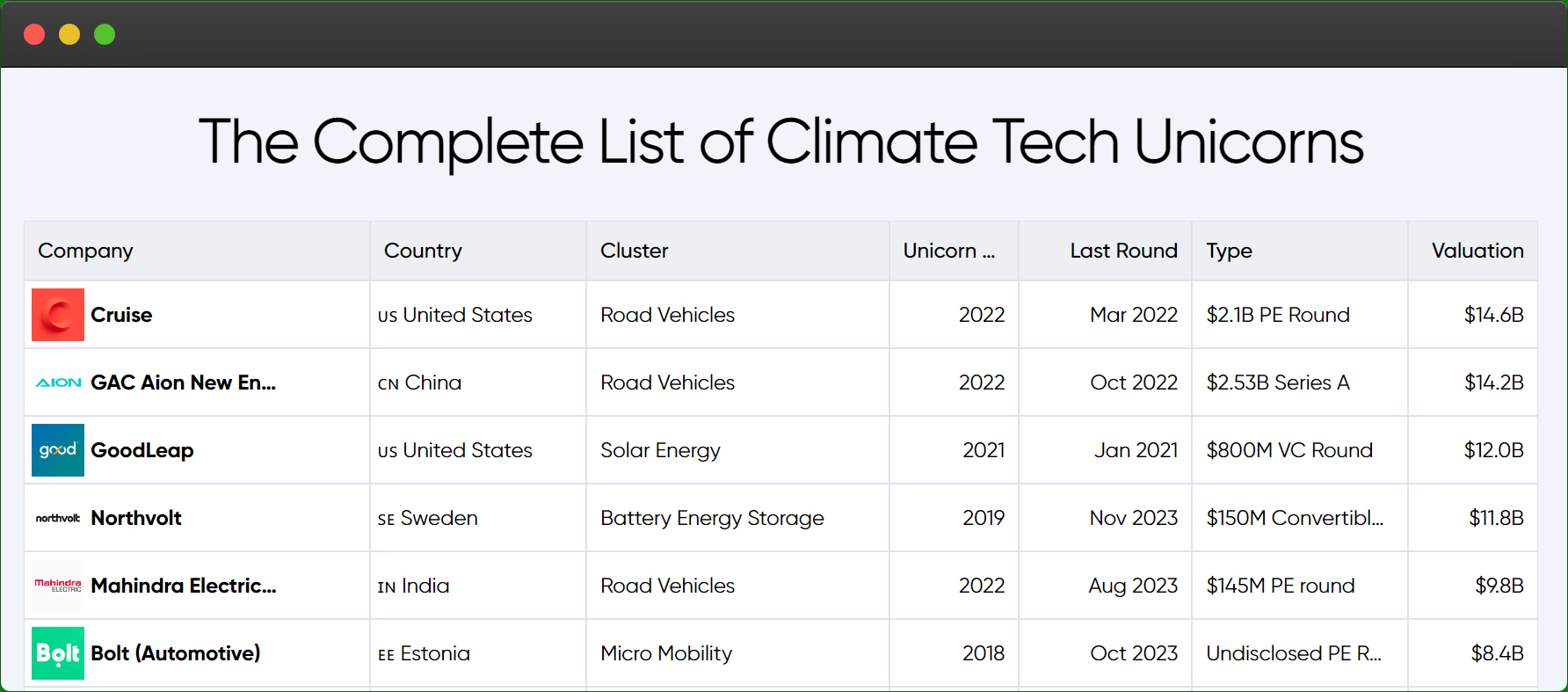Click the Northvolt logo icon

click(58, 518)
